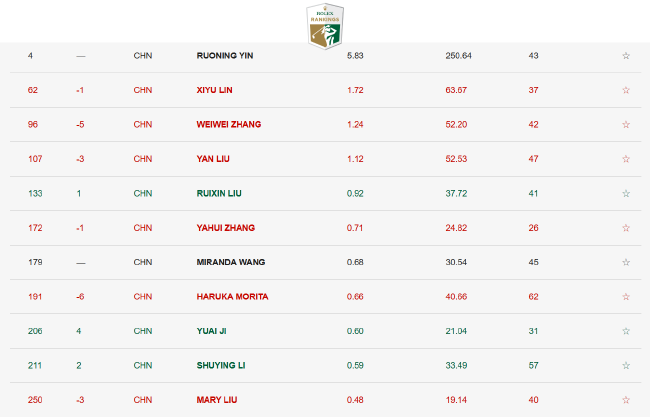The image size is (650, 417).
Task: Open Xiyu Lin's player page
Action: (214, 90)
